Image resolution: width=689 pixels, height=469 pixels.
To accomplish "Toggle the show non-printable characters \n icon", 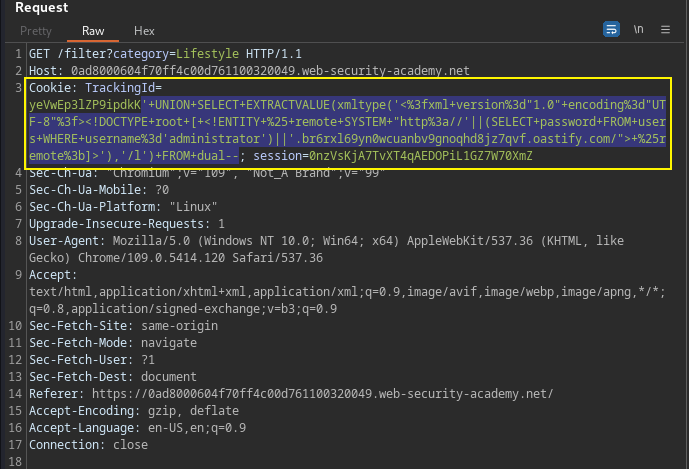I will 638,29.
